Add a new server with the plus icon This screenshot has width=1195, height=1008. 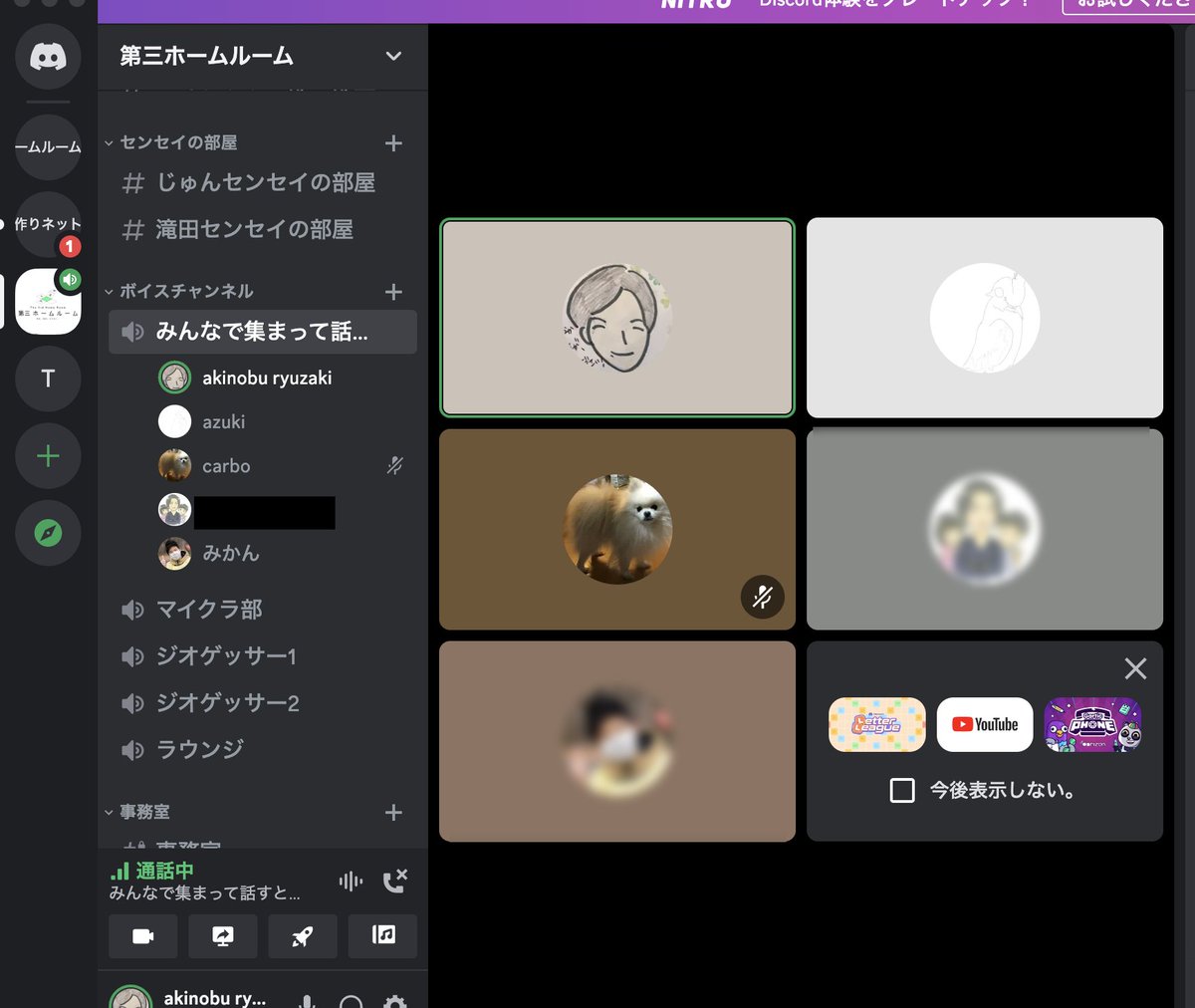(x=47, y=456)
